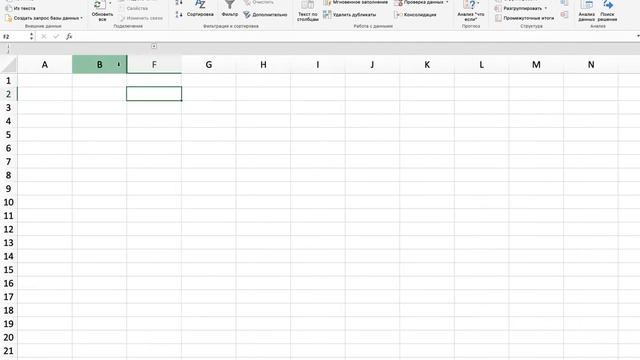Click the name box showing F2
This screenshot has height=360, width=640.
[x=15, y=36]
